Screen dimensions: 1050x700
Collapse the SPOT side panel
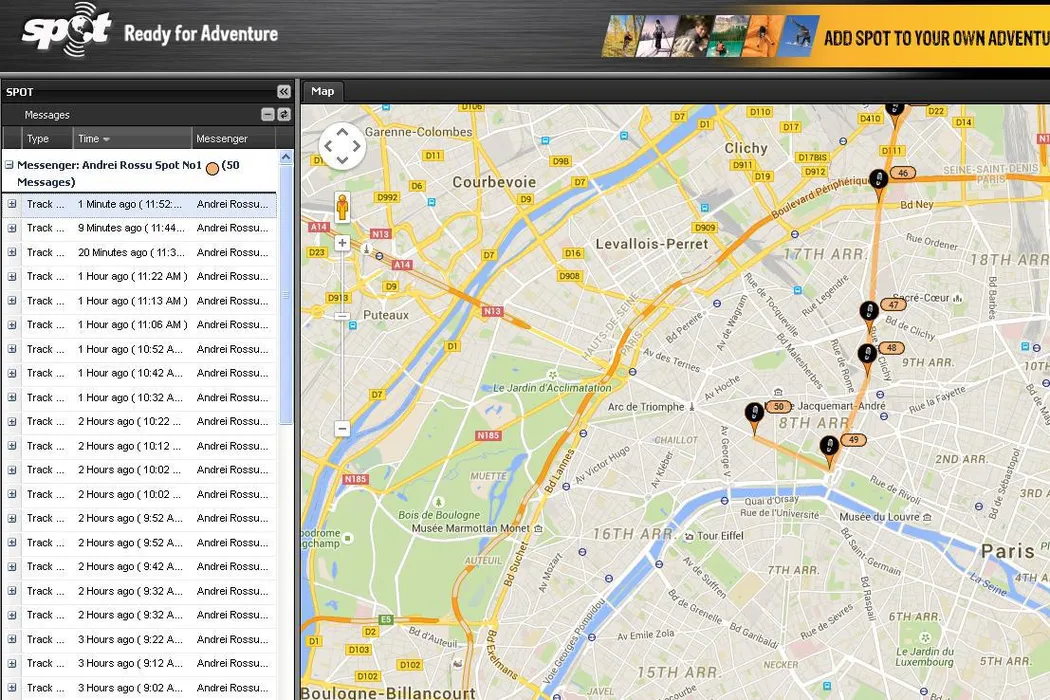pyautogui.click(x=284, y=92)
